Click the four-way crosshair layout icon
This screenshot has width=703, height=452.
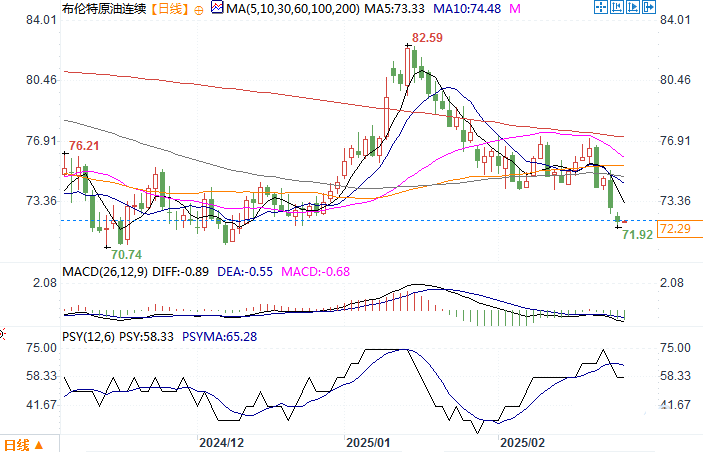(600, 7)
